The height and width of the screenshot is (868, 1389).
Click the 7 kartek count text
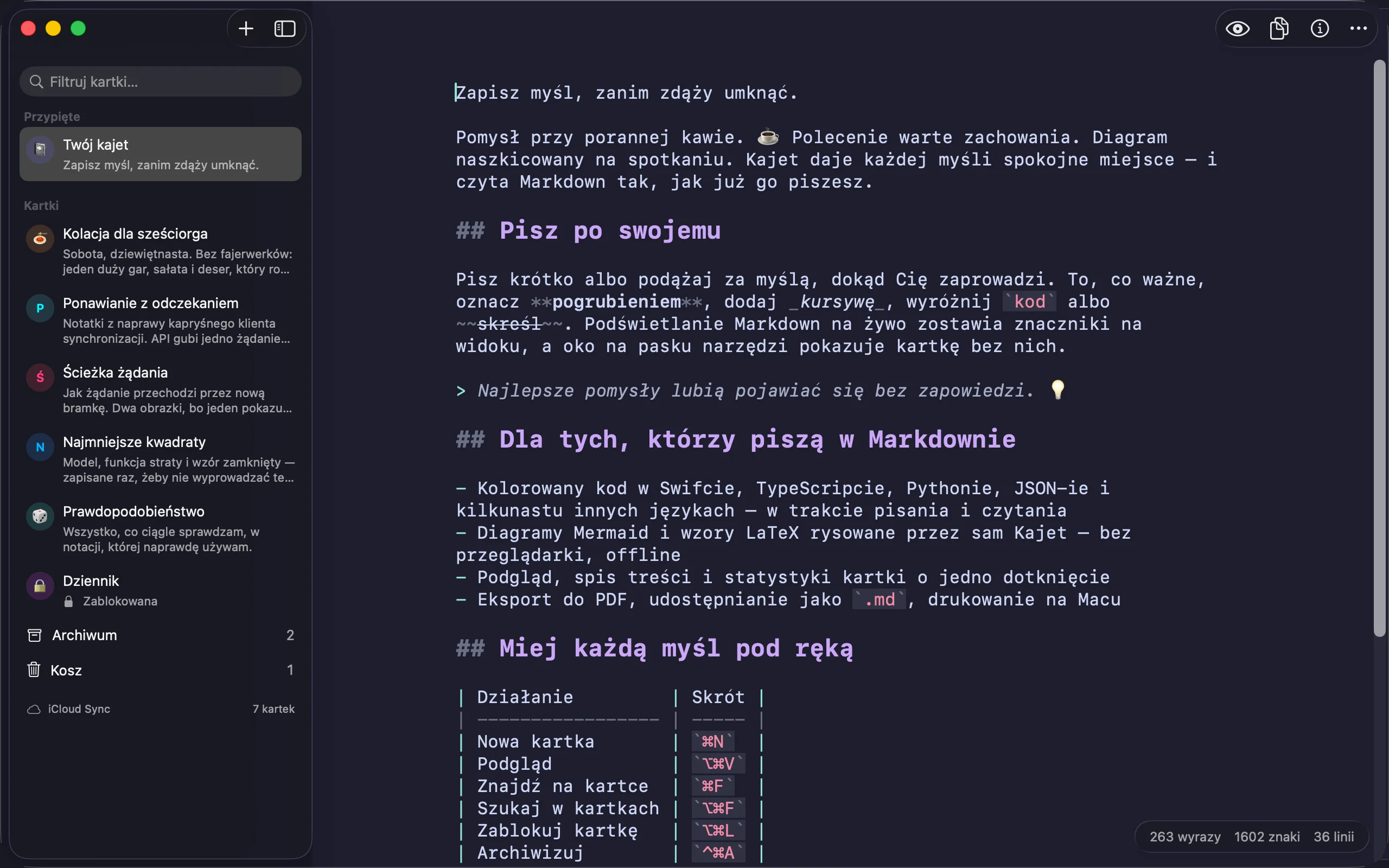[274, 709]
